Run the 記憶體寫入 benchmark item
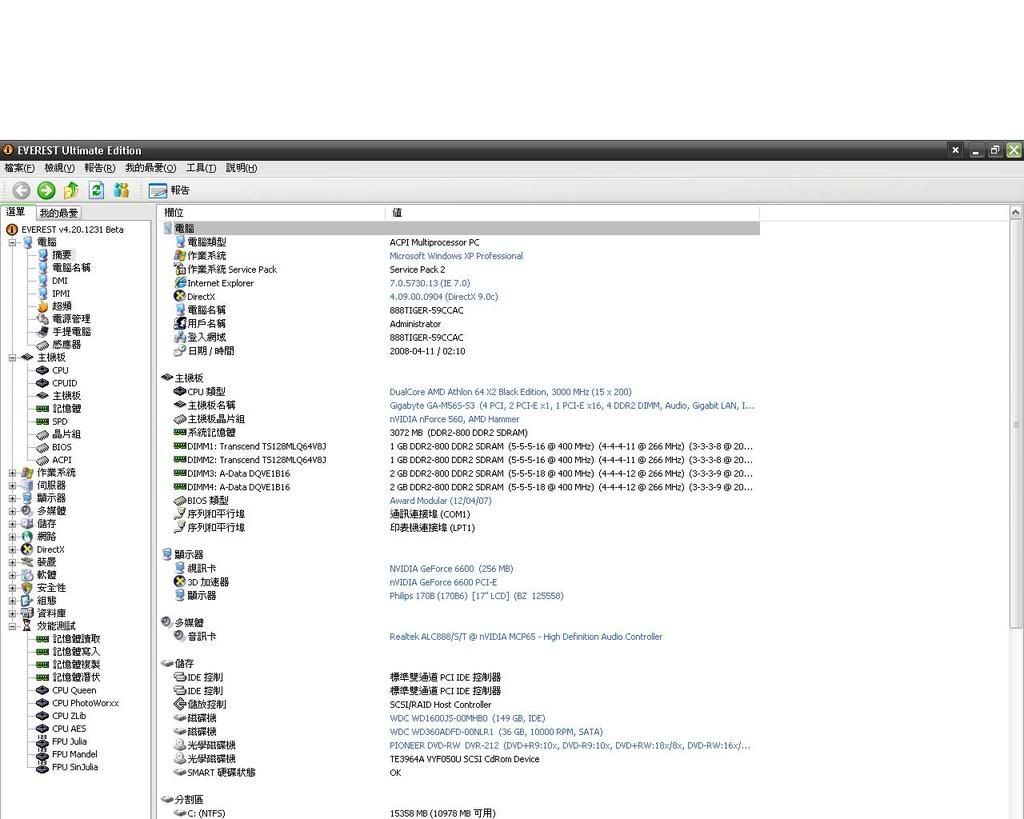This screenshot has width=1024, height=819. click(76, 652)
